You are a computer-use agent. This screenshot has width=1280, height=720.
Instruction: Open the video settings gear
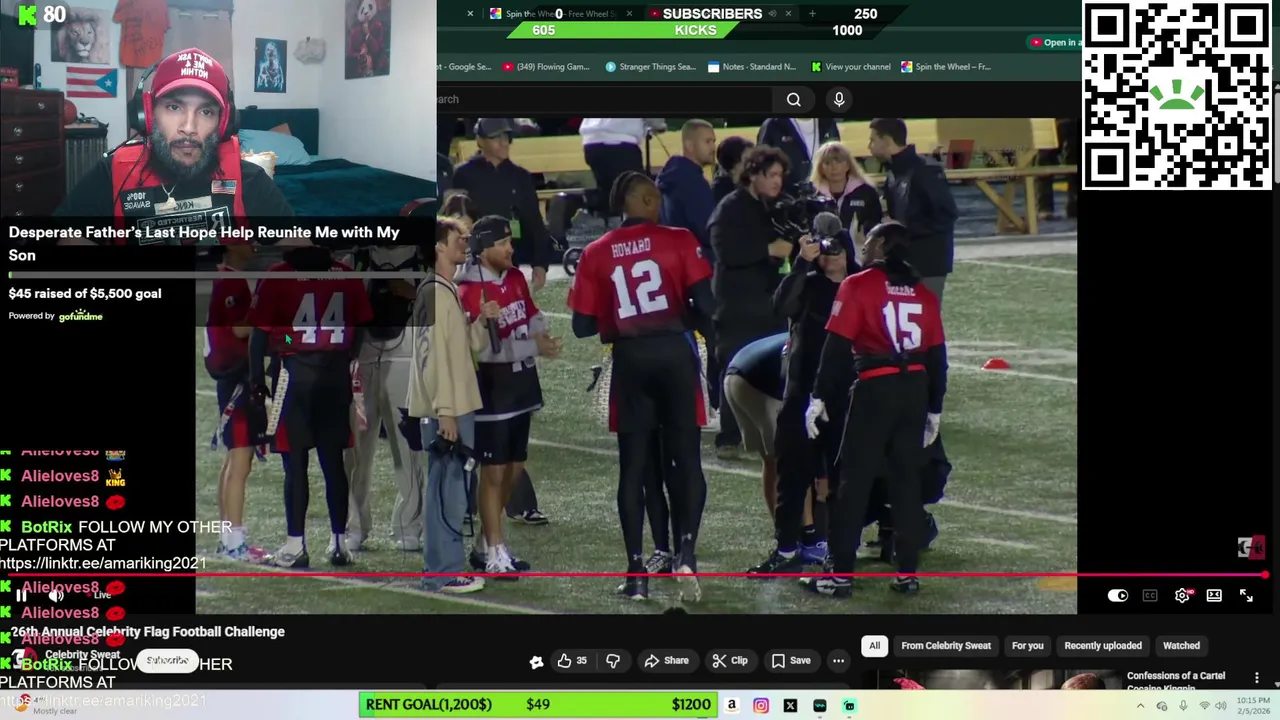pyautogui.click(x=1182, y=596)
